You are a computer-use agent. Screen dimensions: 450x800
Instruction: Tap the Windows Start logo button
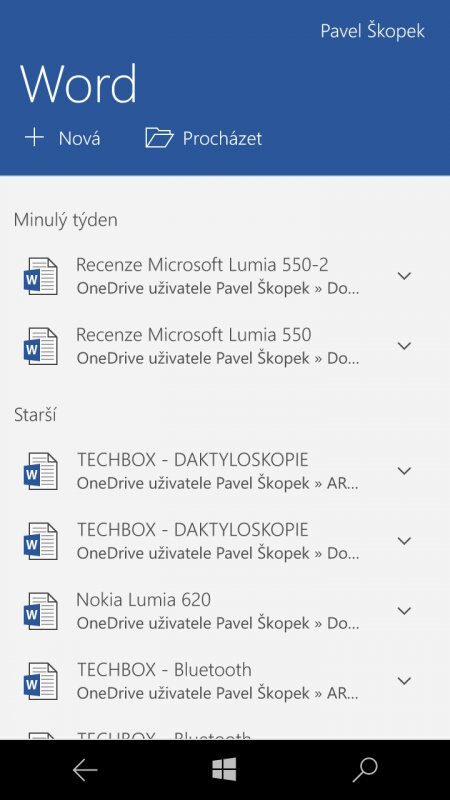pyautogui.click(x=224, y=769)
